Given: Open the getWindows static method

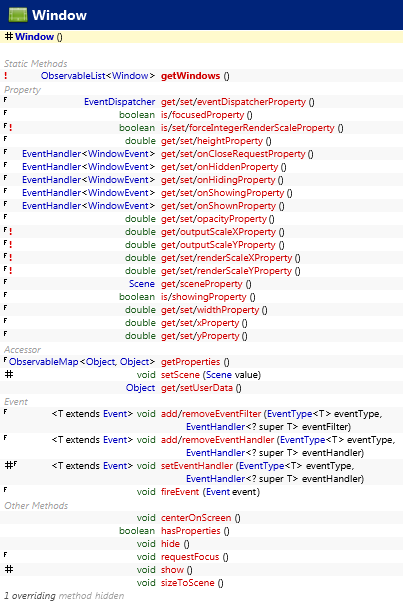Looking at the screenshot, I should (x=190, y=76).
